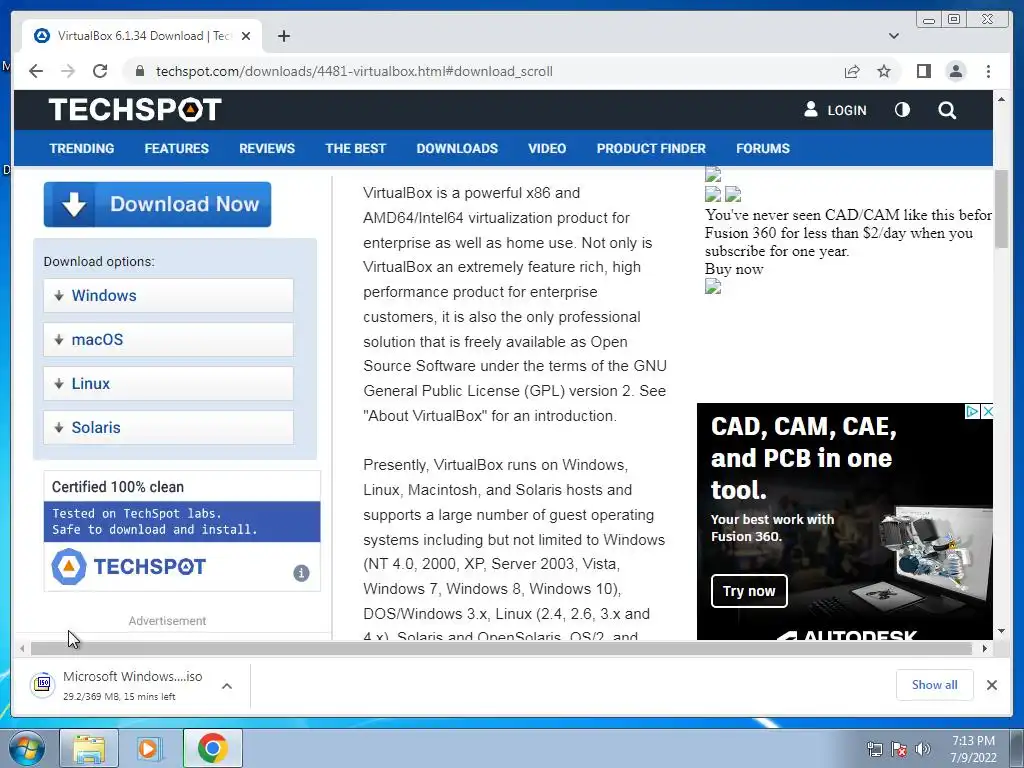The width and height of the screenshot is (1024, 768).
Task: Click the TechSpot certified badge logo
Action: tap(129, 566)
